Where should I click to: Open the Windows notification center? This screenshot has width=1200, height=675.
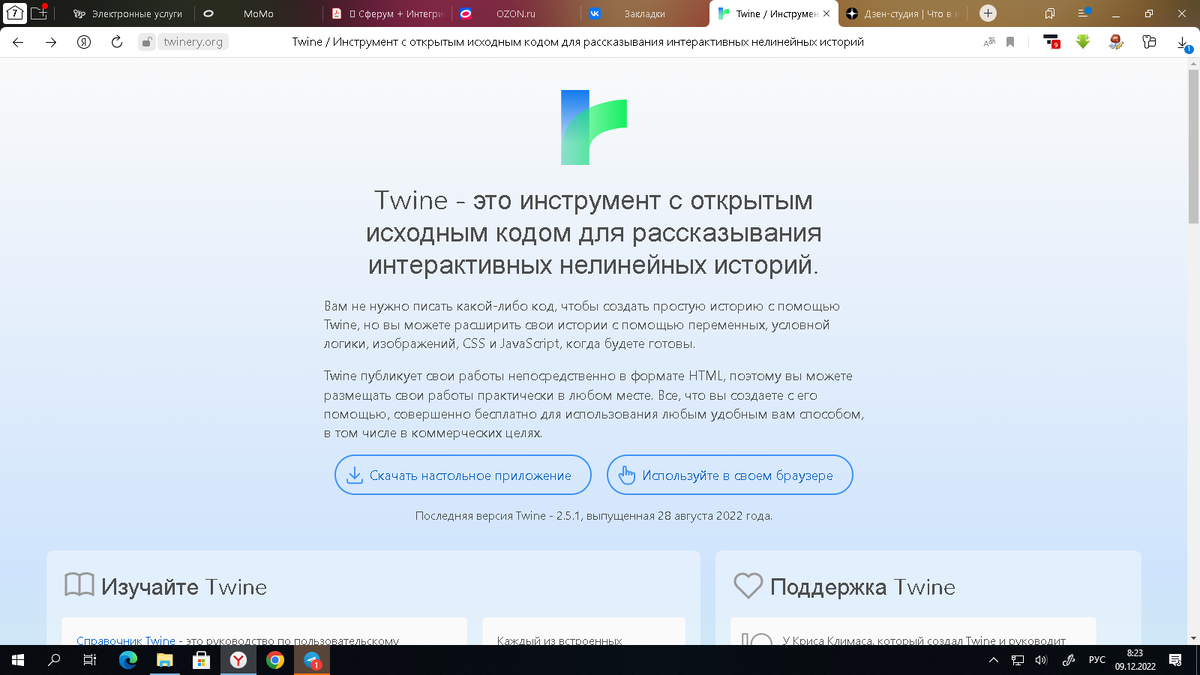[1176, 660]
